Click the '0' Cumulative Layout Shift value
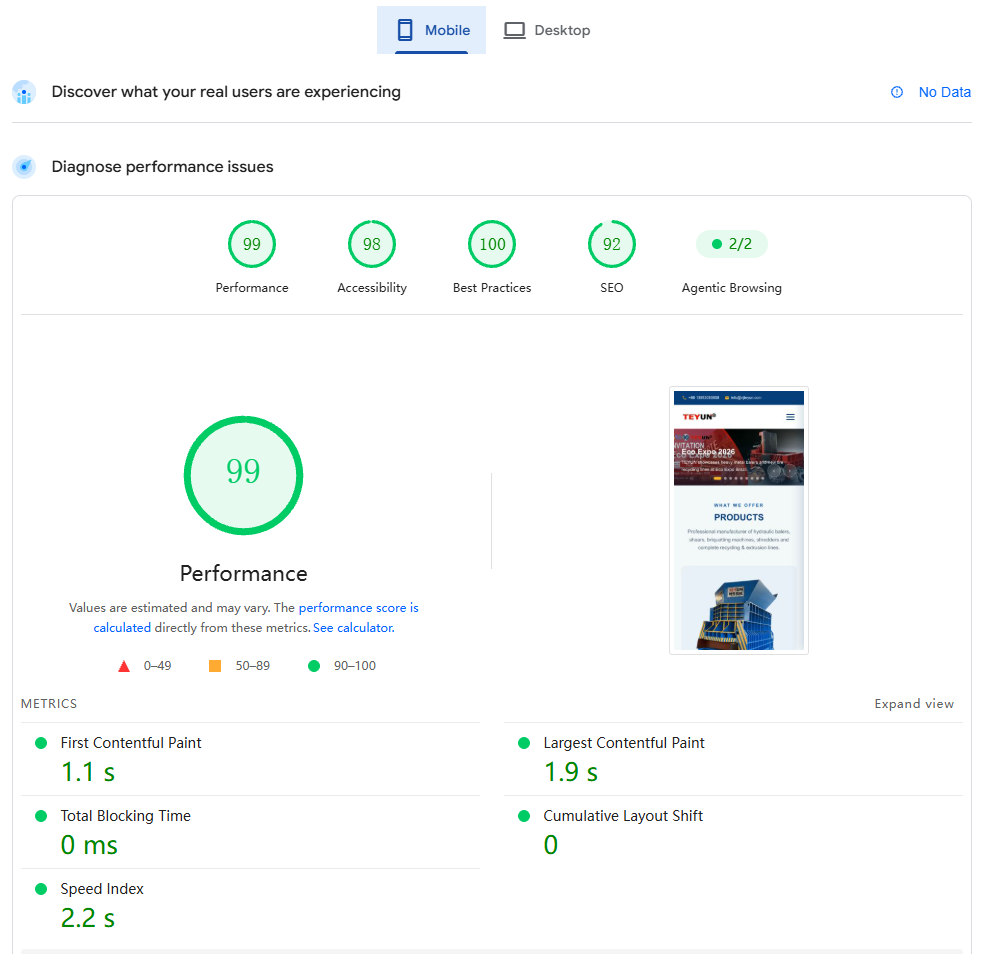Viewport: 982px width, 954px height. (x=550, y=845)
